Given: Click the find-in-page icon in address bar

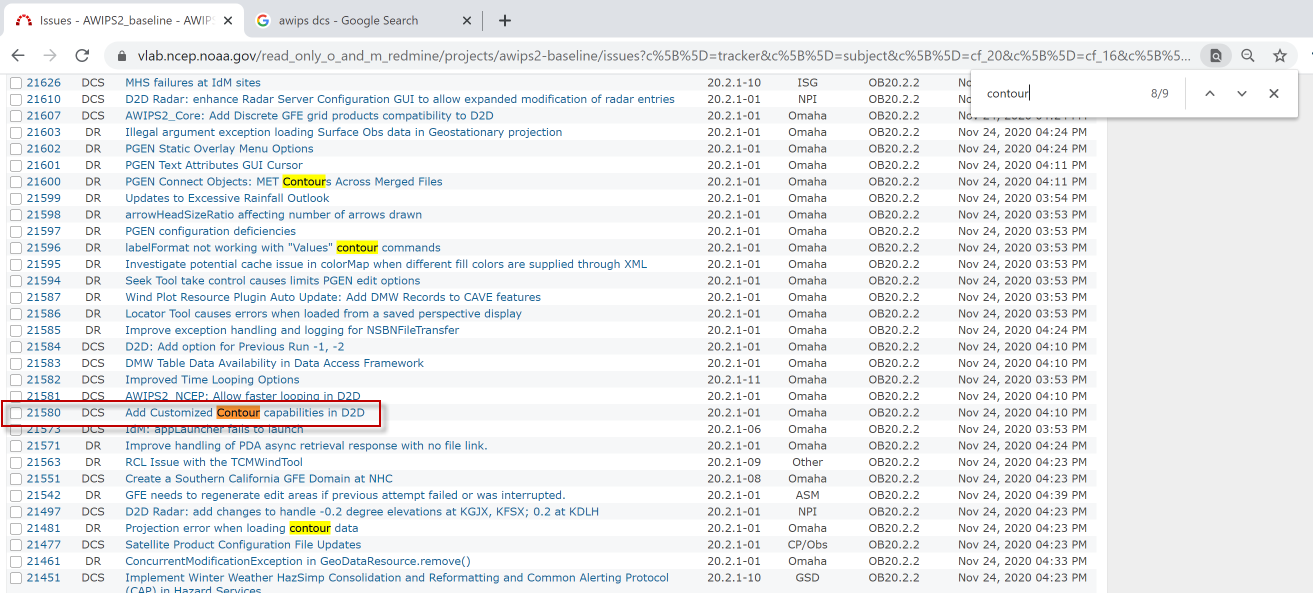Looking at the screenshot, I should click(1216, 56).
